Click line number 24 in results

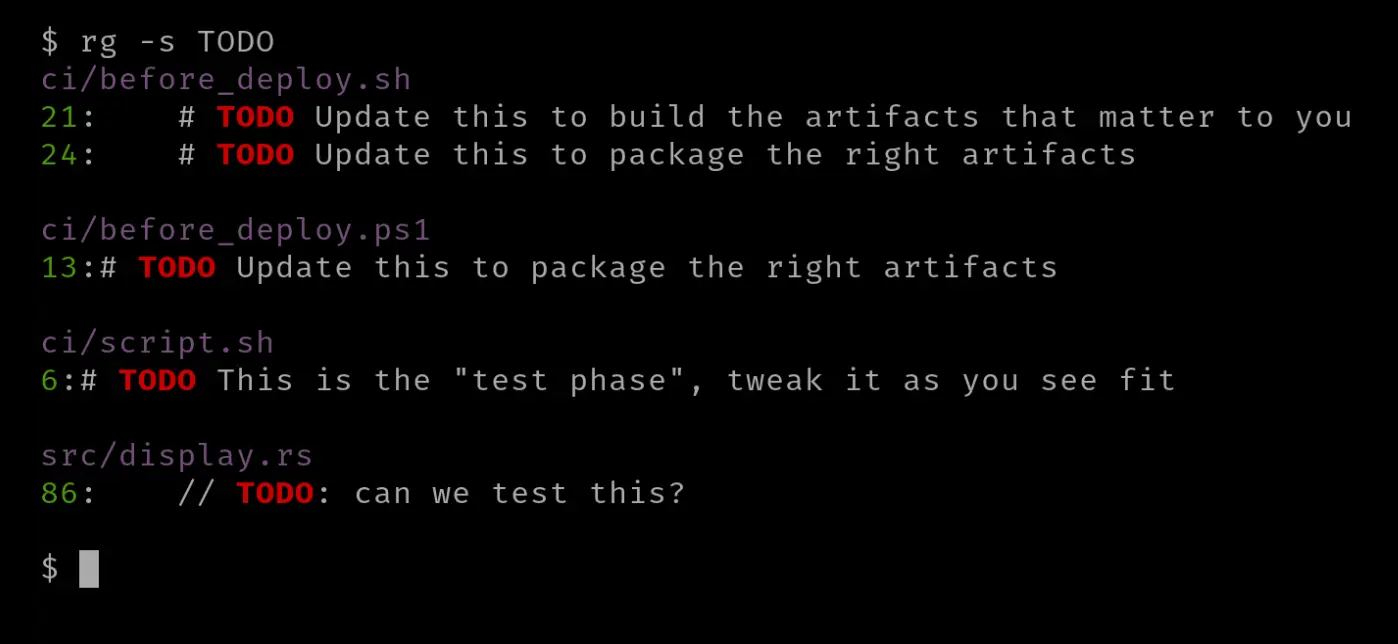point(59,155)
